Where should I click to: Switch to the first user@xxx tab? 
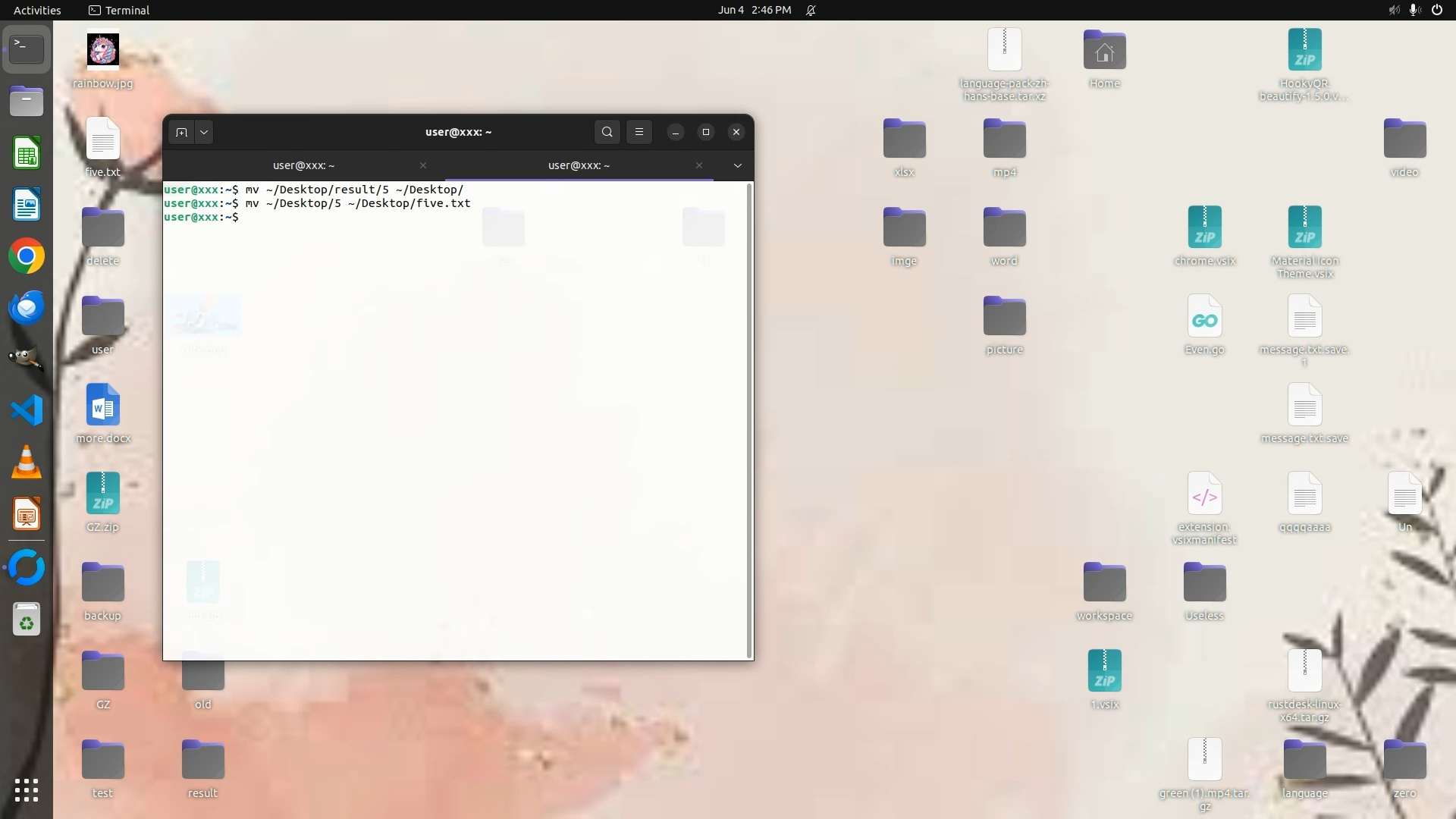(303, 165)
